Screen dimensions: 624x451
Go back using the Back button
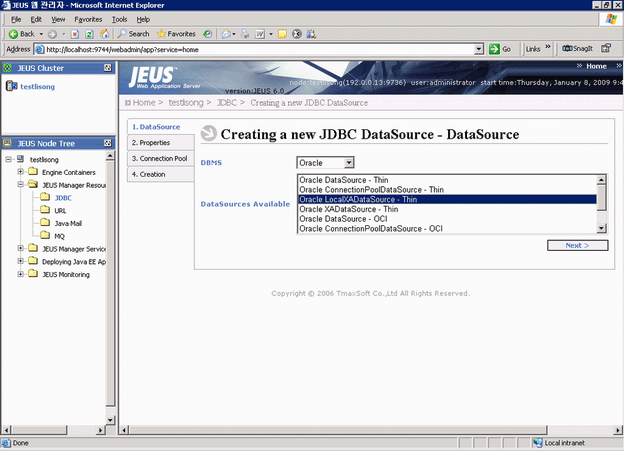pyautogui.click(x=22, y=34)
